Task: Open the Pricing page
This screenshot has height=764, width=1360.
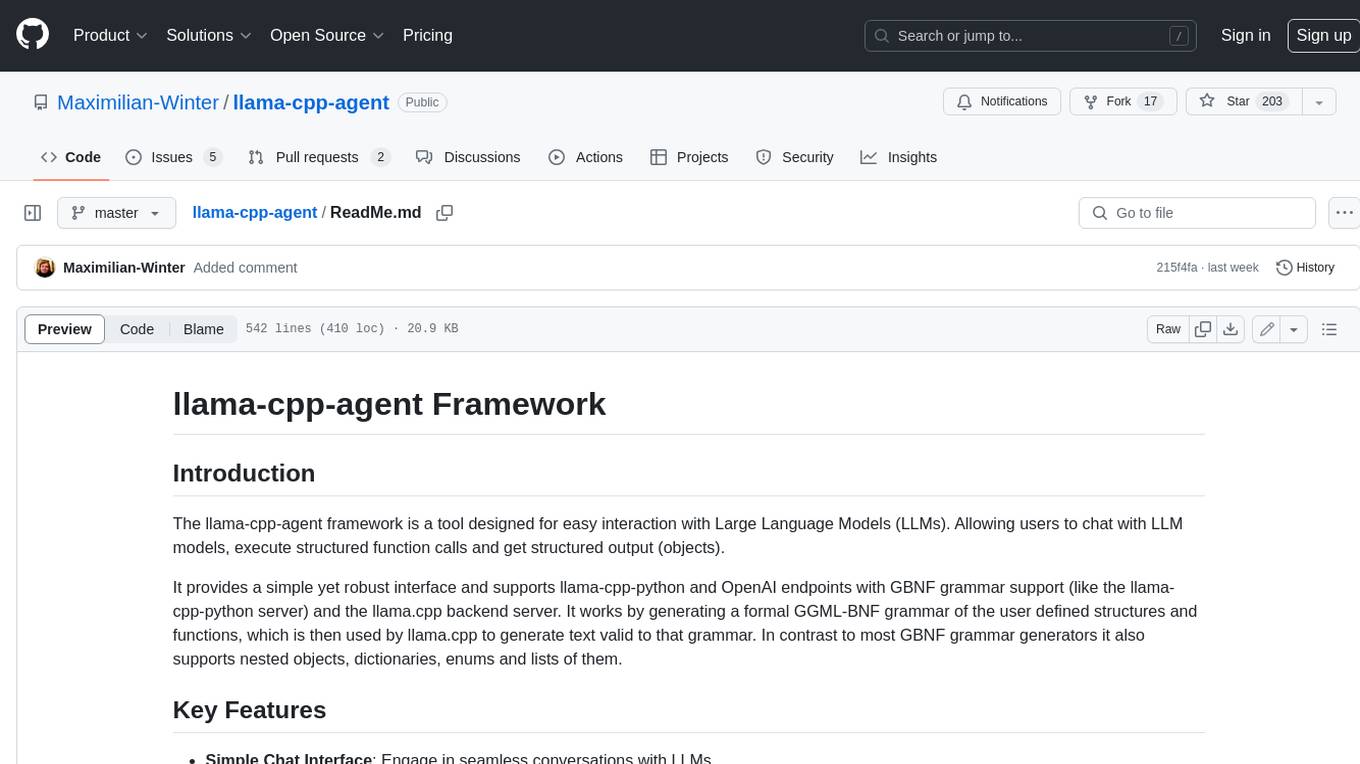Action: tap(427, 35)
